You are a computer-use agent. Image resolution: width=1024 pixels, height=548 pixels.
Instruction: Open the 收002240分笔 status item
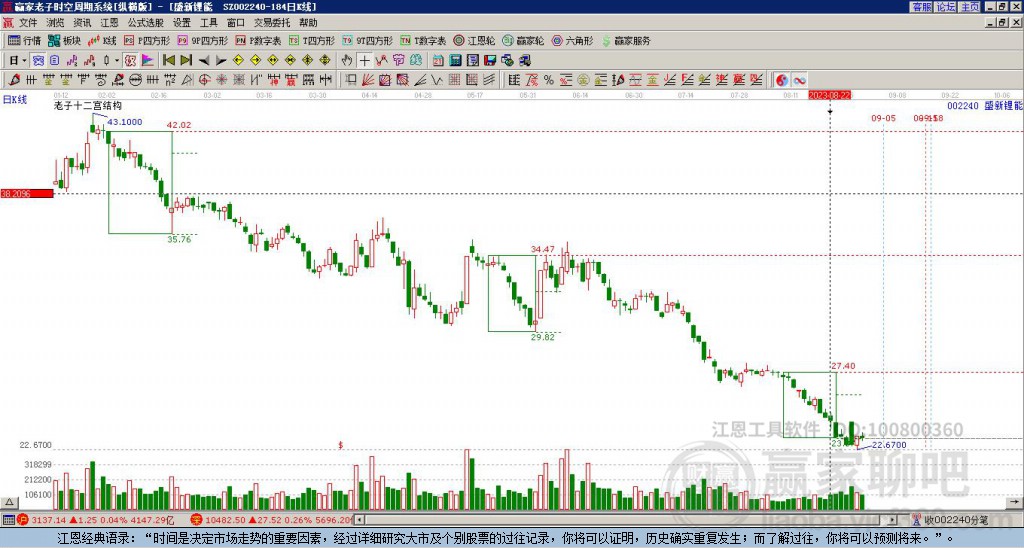tap(952, 520)
